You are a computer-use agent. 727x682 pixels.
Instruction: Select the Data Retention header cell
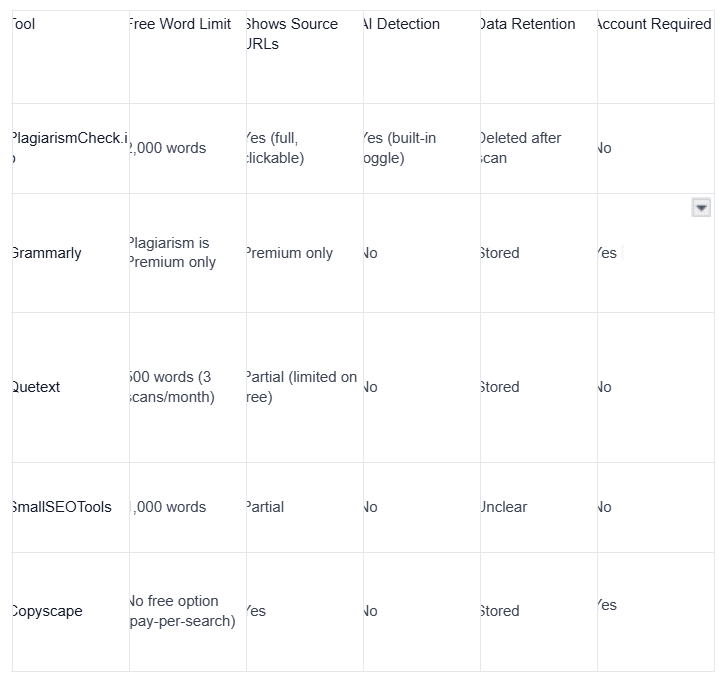pos(539,57)
